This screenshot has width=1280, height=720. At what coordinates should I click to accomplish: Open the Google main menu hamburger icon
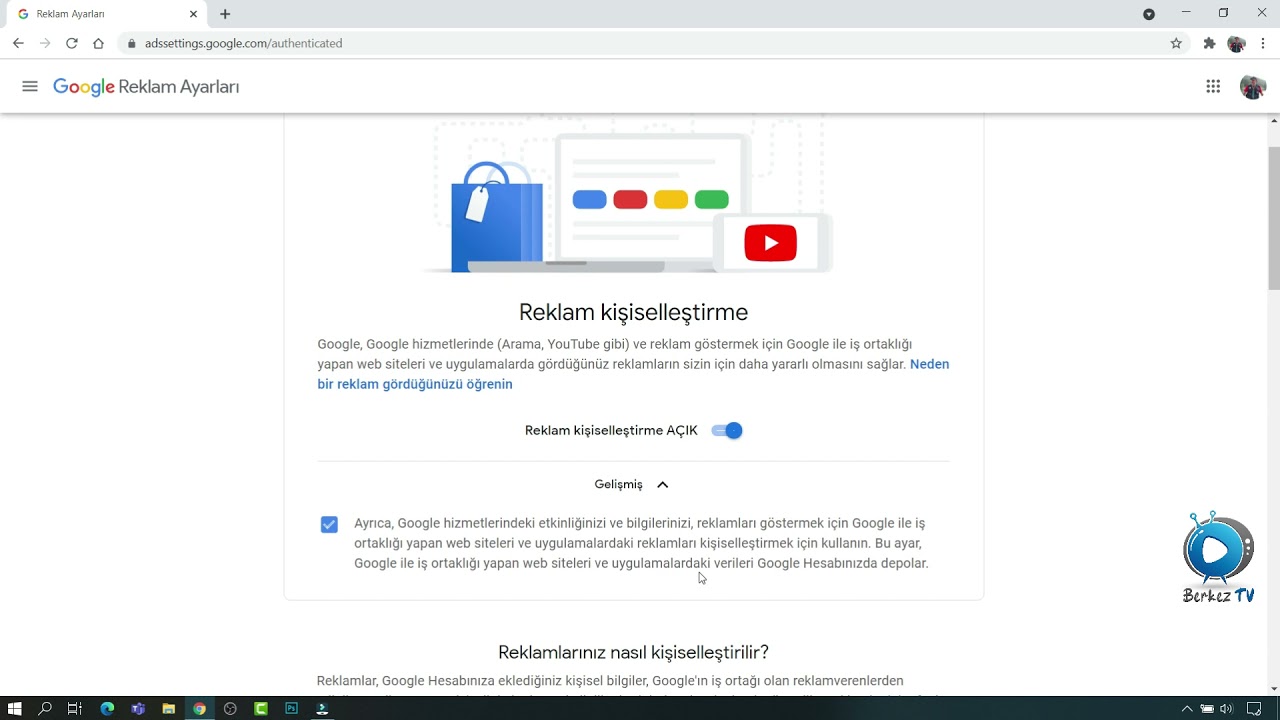click(30, 87)
